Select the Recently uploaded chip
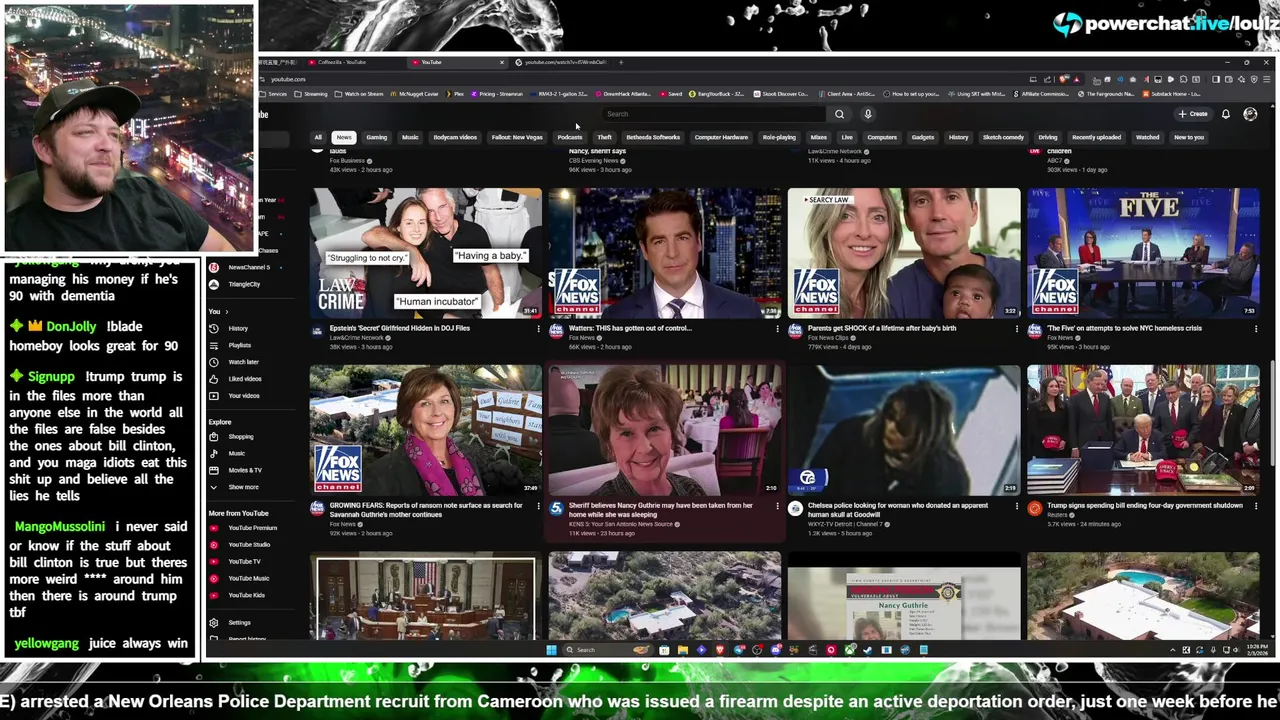1280x720 pixels. tap(1096, 137)
